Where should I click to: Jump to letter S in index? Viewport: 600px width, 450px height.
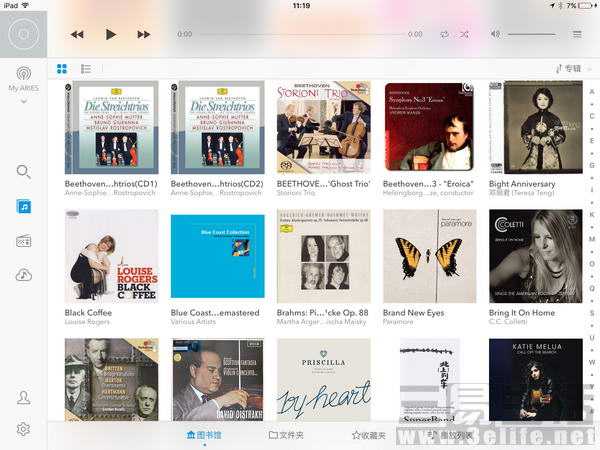[592, 313]
